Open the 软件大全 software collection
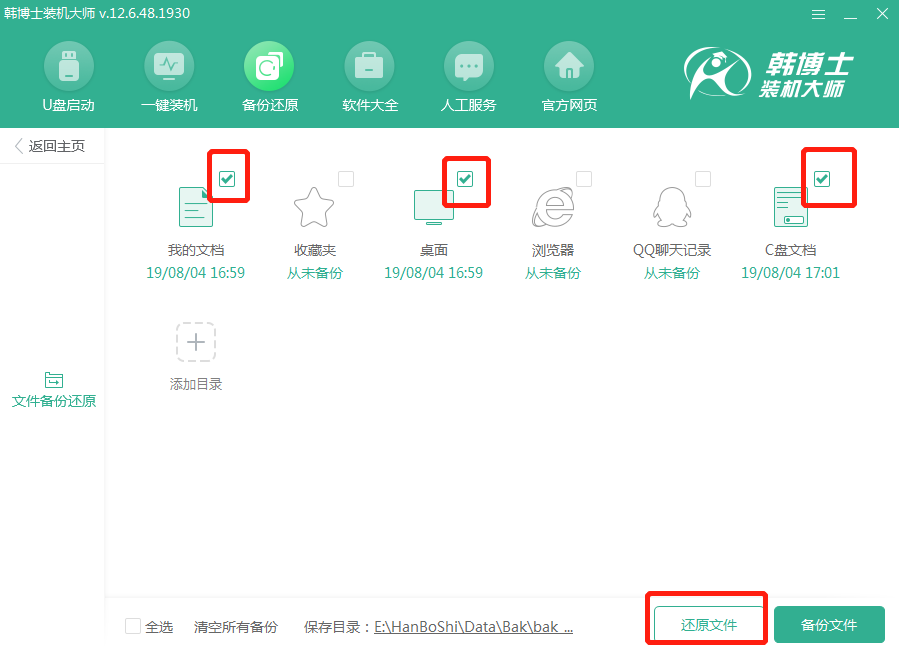 pos(368,77)
